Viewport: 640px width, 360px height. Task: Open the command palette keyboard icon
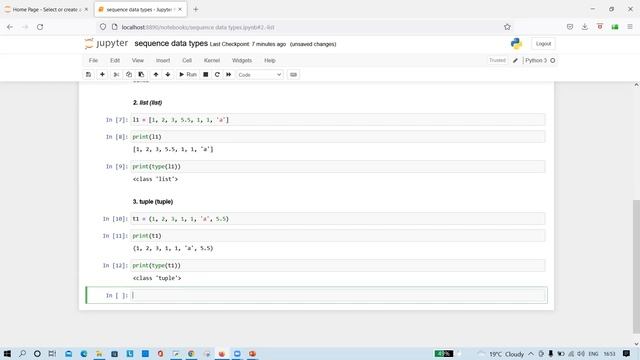[293, 75]
